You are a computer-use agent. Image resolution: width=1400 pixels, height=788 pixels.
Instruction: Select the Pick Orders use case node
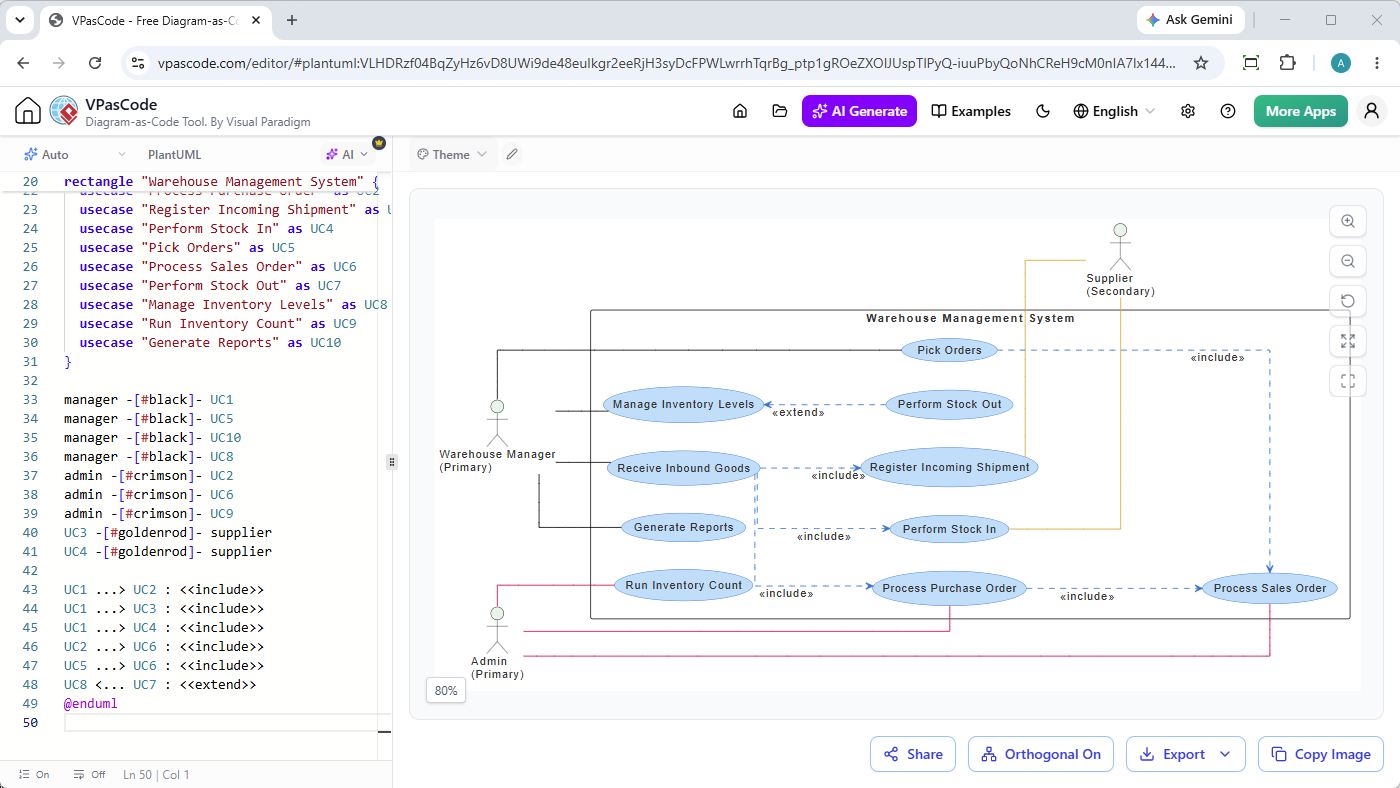tap(949, 350)
